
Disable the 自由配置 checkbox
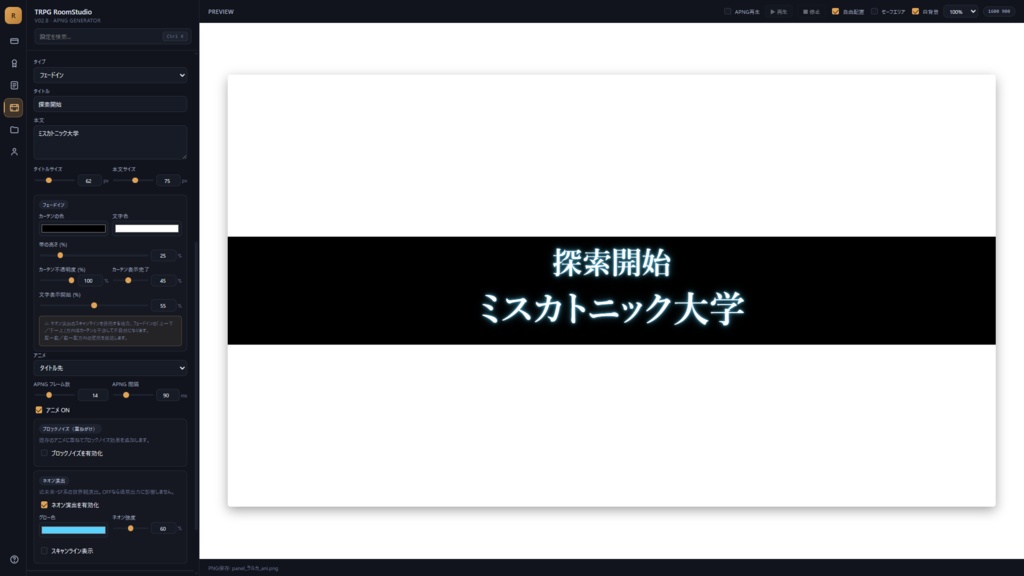click(x=835, y=12)
